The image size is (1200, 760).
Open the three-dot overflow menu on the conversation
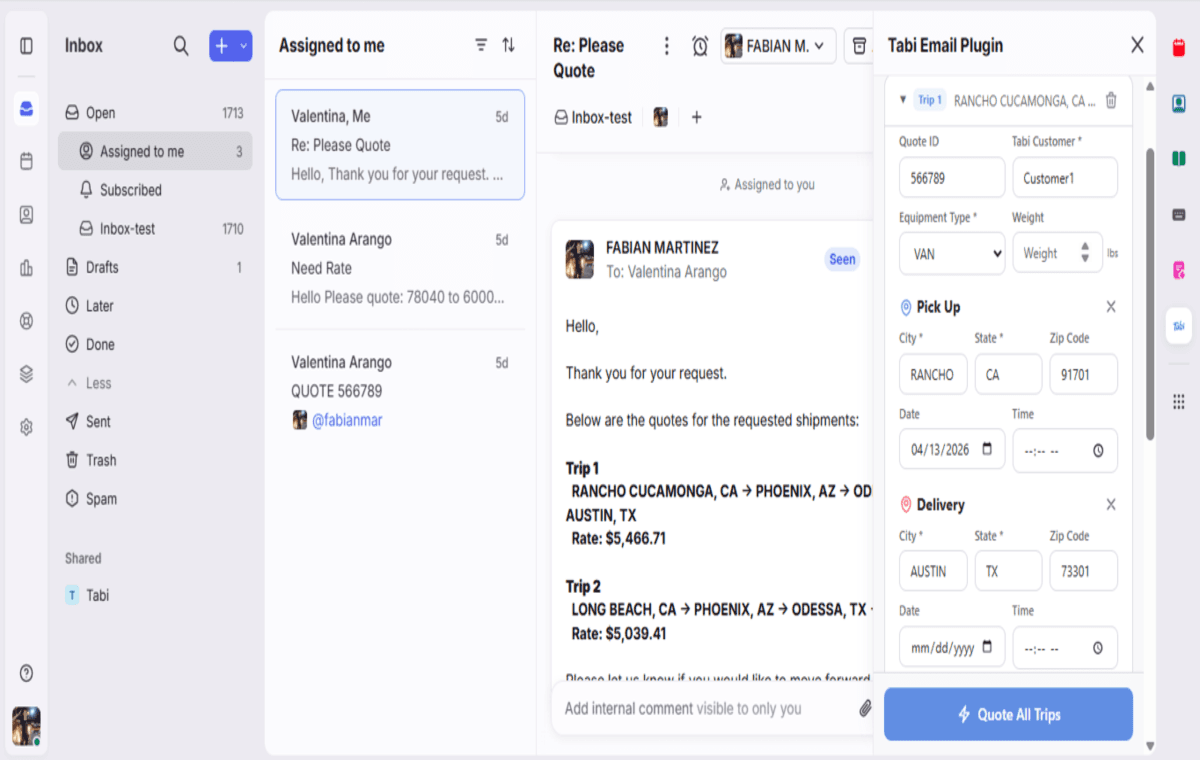pos(666,45)
